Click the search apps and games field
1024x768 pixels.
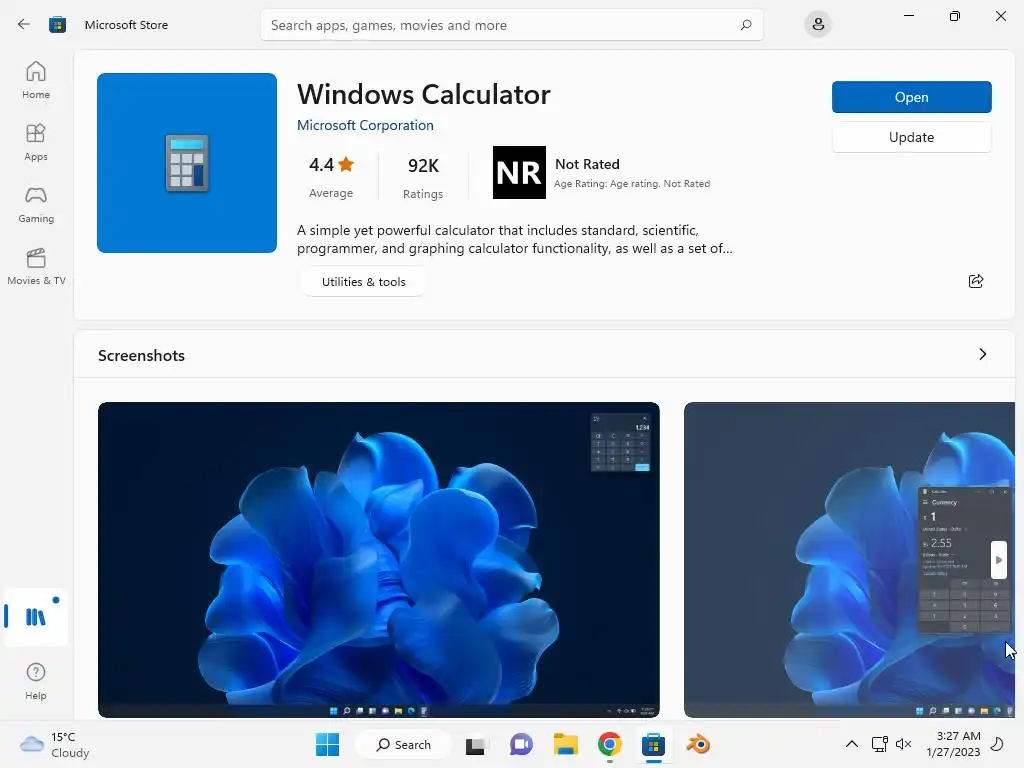coord(511,25)
